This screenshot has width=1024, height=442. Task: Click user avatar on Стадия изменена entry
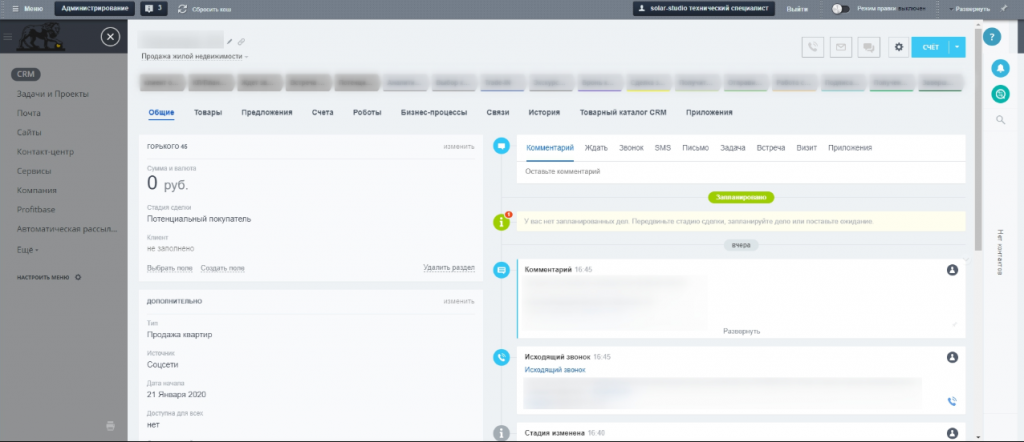pyautogui.click(x=952, y=433)
